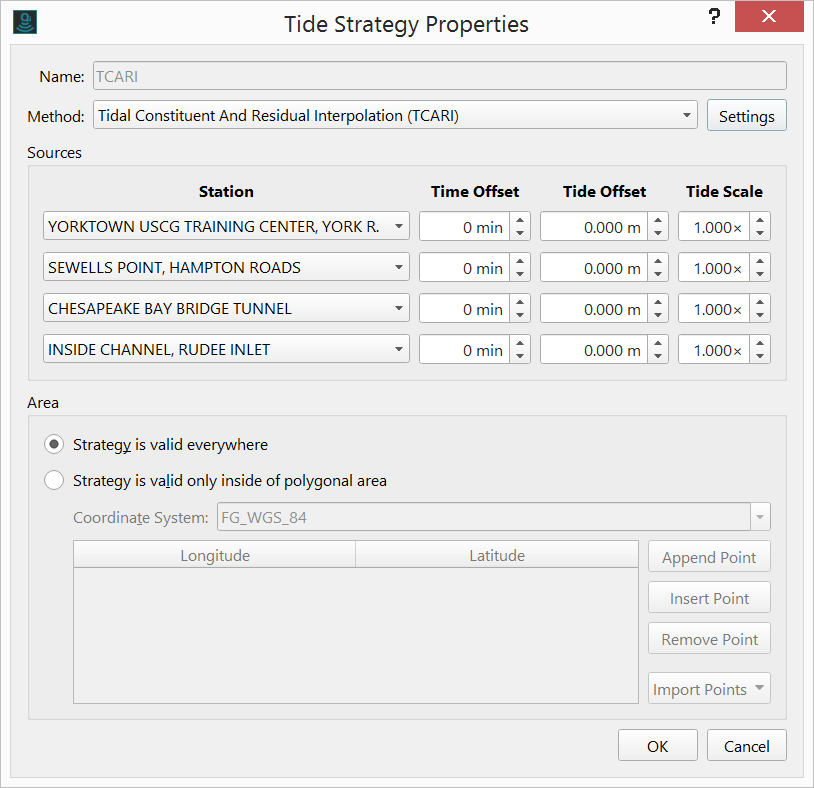Increase Time Offset for Yorktown station
The image size is (814, 788).
pos(520,221)
